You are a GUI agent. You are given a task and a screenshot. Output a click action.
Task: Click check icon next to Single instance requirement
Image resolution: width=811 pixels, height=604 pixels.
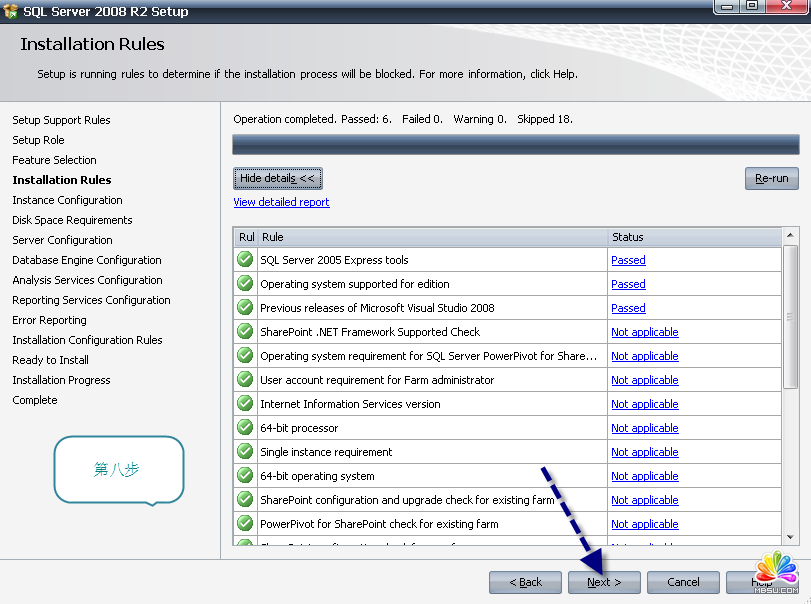[x=245, y=452]
